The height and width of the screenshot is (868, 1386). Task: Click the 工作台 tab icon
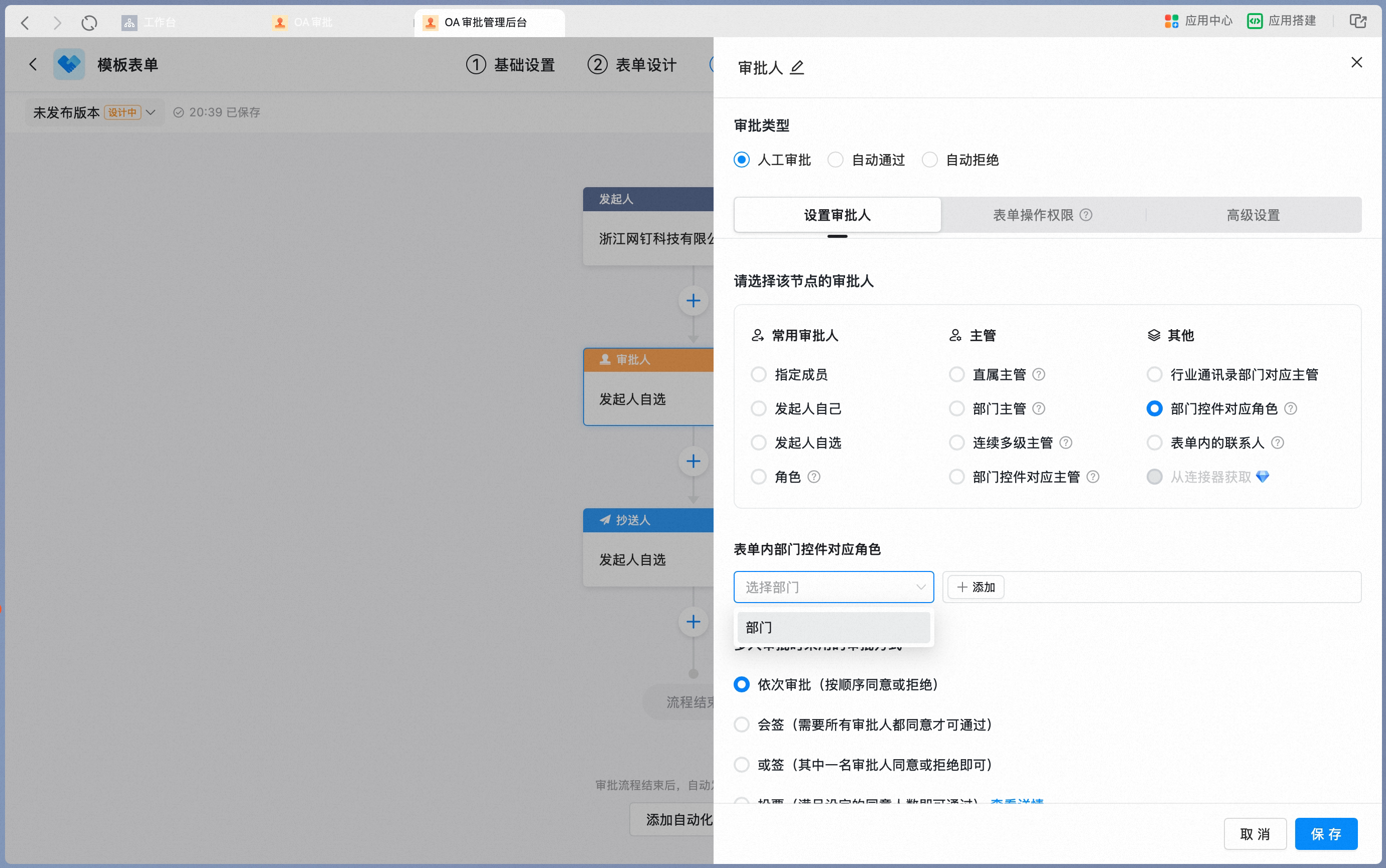pyautogui.click(x=129, y=23)
